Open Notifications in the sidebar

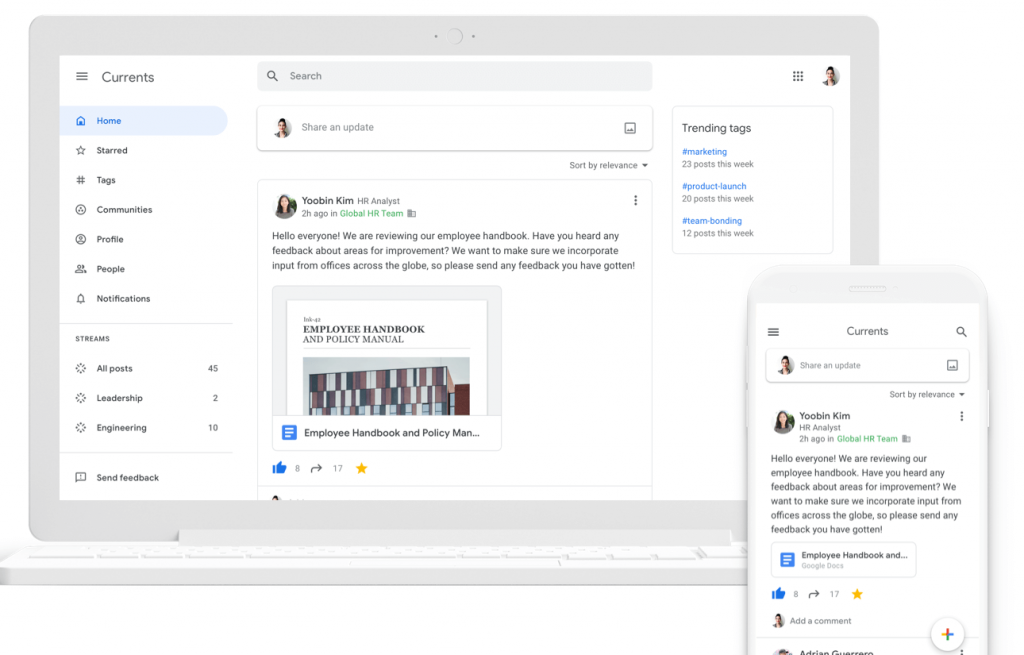[x=144, y=298]
